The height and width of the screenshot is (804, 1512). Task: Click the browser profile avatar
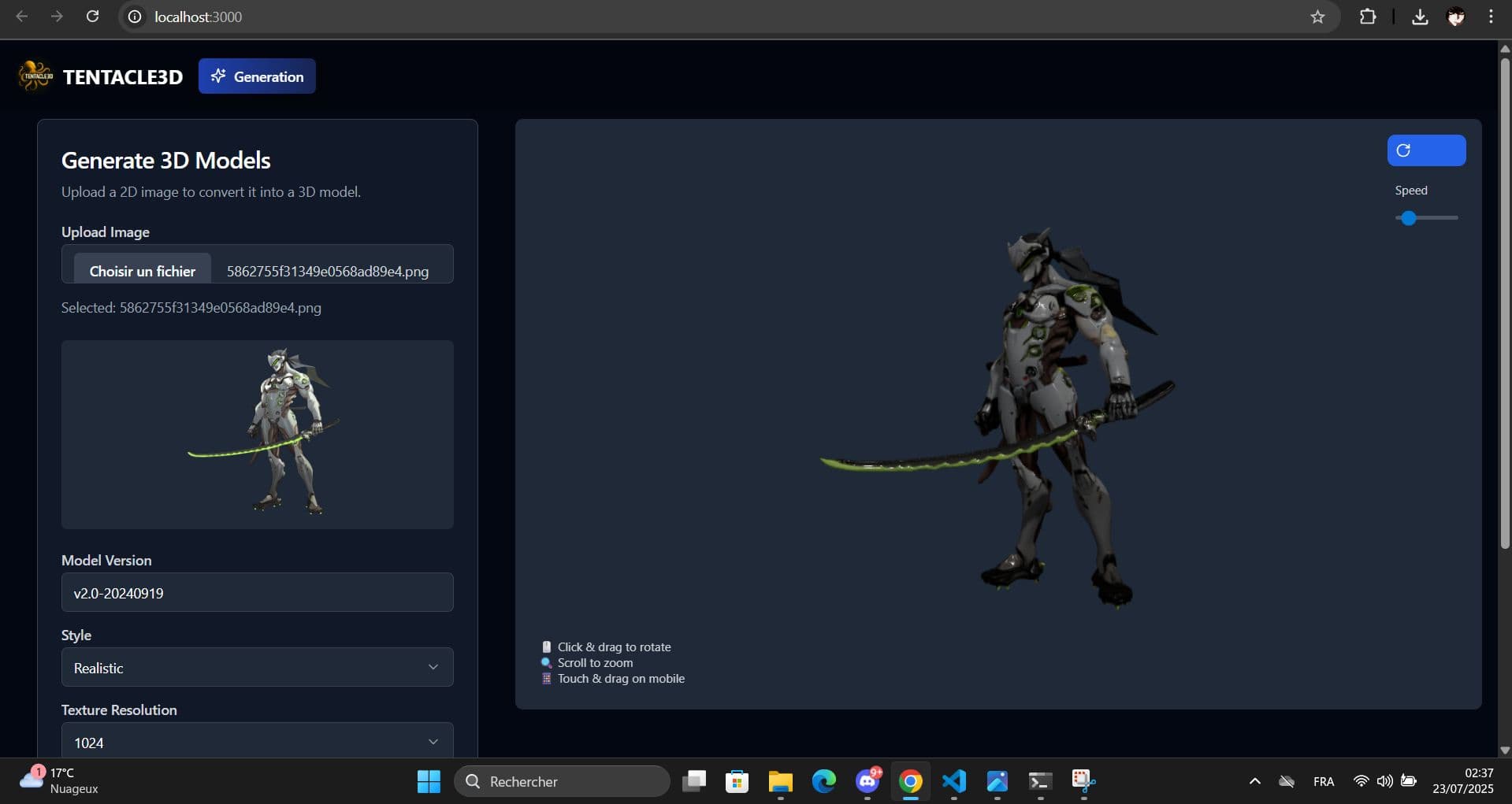tap(1456, 17)
